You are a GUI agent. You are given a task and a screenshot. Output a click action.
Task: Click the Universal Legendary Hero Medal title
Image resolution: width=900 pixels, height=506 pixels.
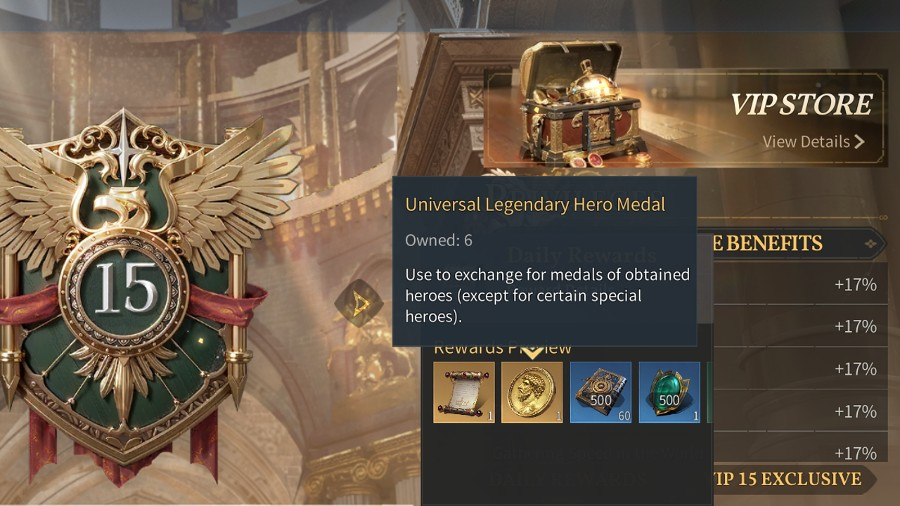coord(535,205)
